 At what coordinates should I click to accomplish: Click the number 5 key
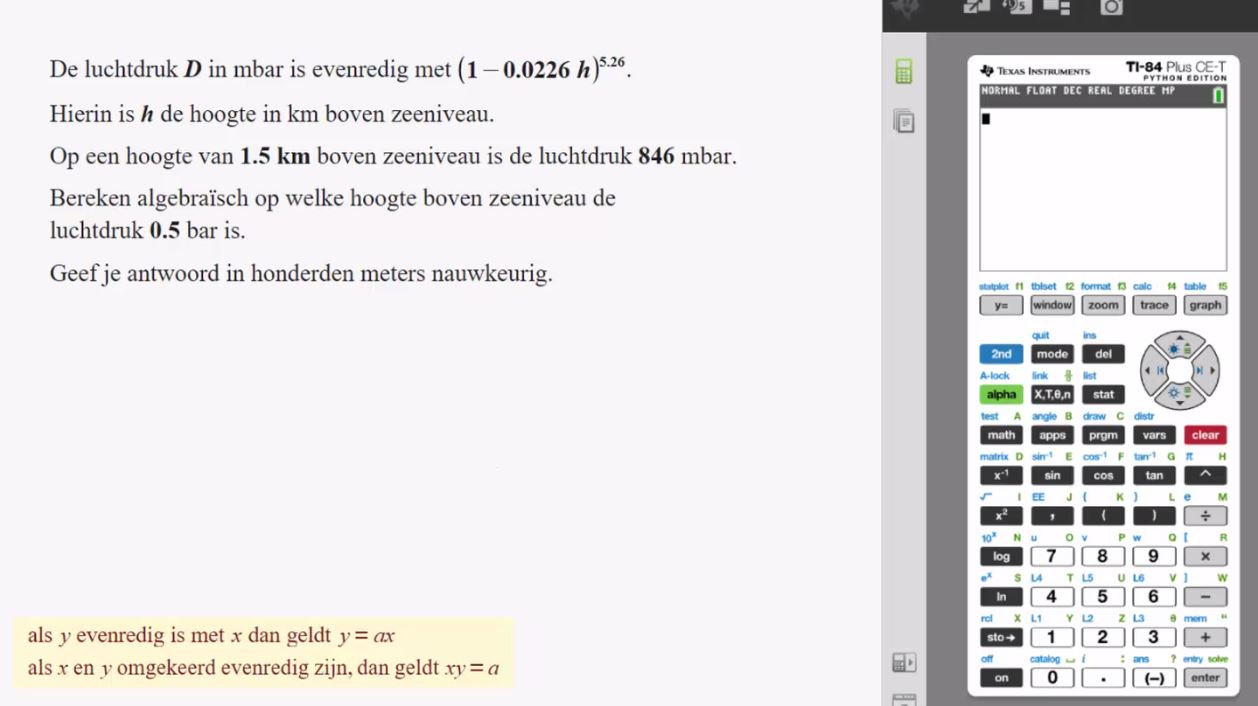[x=1103, y=597]
